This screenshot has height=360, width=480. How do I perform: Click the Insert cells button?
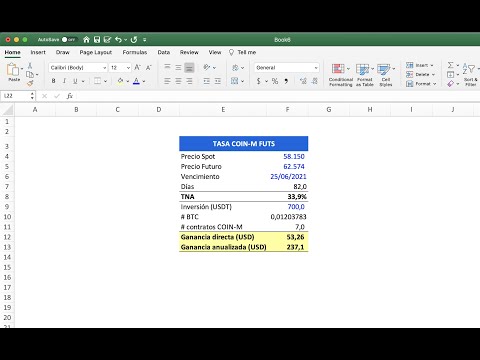420,65
